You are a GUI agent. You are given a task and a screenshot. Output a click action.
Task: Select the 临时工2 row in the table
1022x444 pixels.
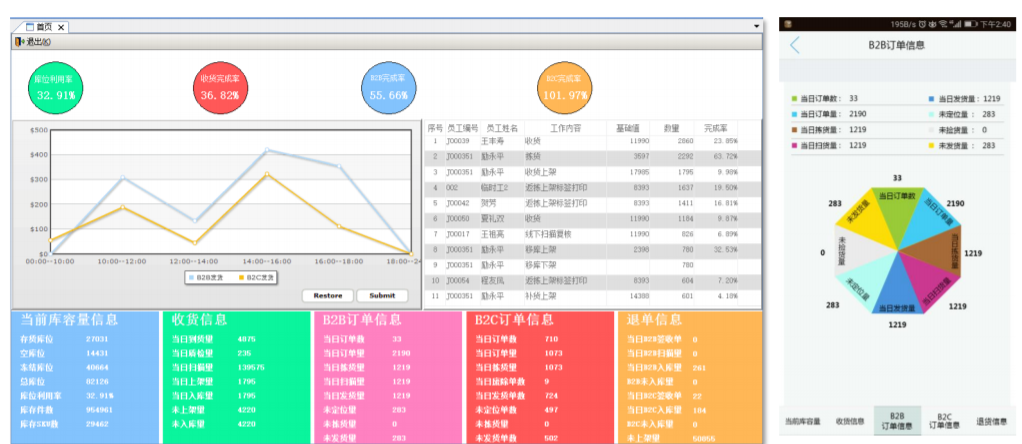click(x=592, y=188)
